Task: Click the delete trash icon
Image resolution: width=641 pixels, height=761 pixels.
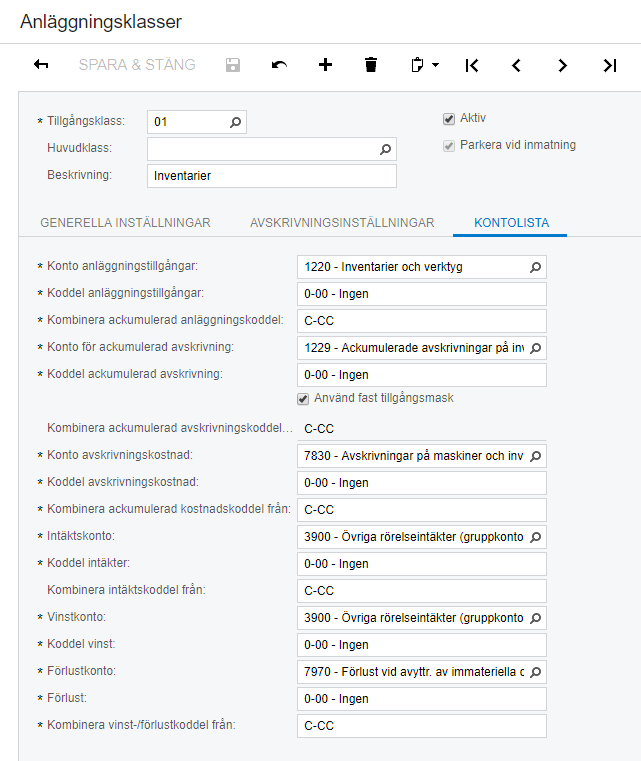Action: 371,65
